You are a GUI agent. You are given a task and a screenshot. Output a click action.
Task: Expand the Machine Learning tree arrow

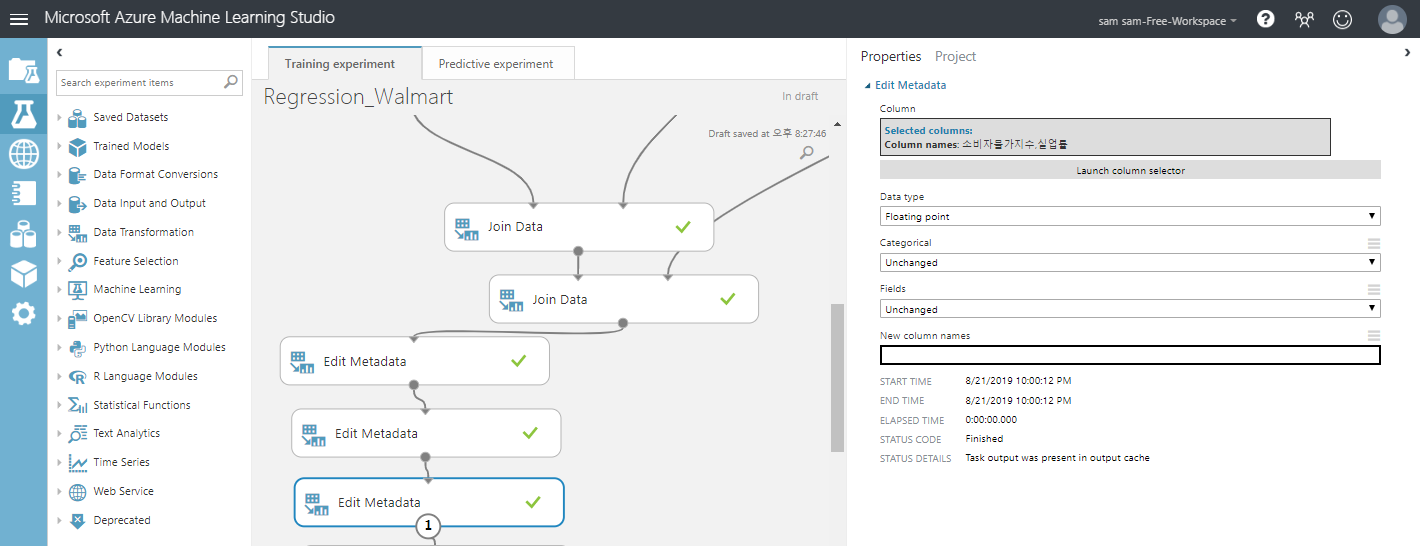(59, 290)
